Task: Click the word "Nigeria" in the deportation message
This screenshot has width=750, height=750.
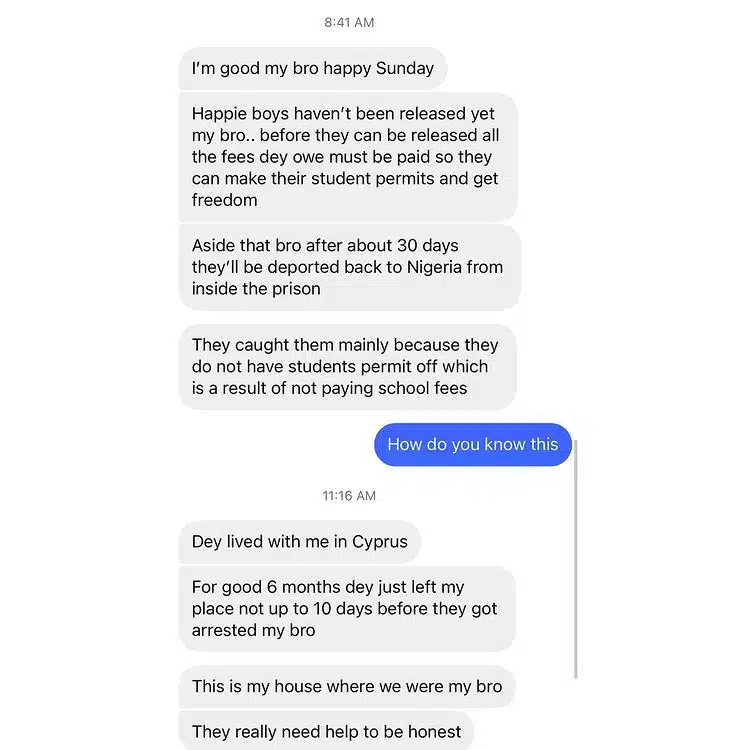Action: (472, 267)
